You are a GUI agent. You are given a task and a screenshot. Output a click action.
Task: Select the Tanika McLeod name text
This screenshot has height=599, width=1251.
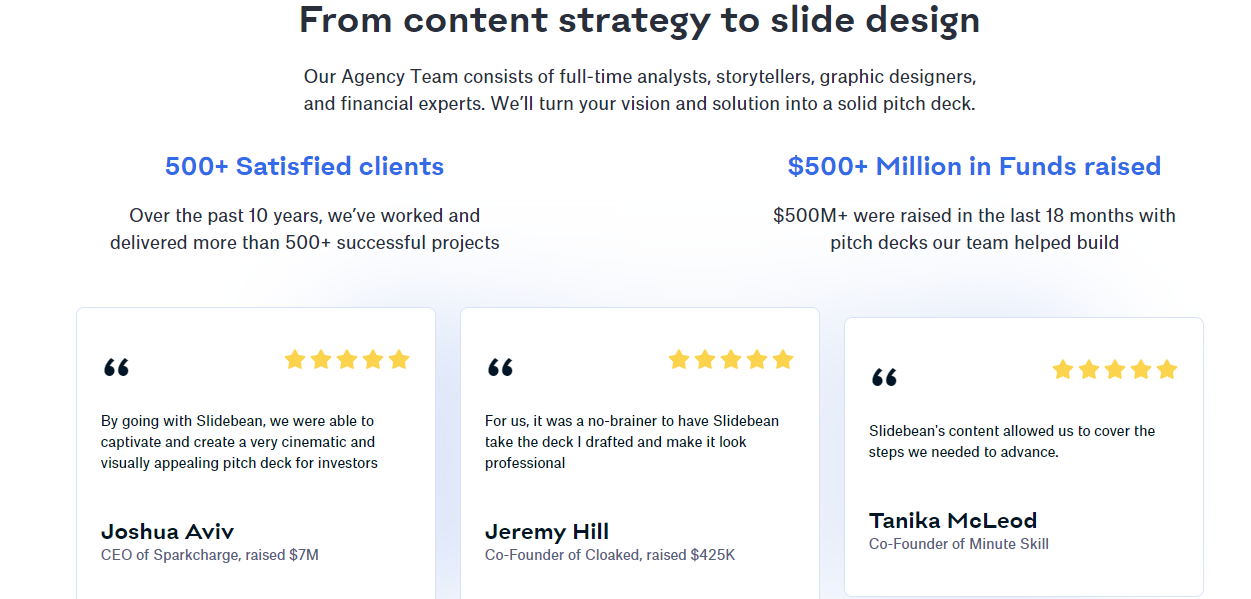point(953,520)
